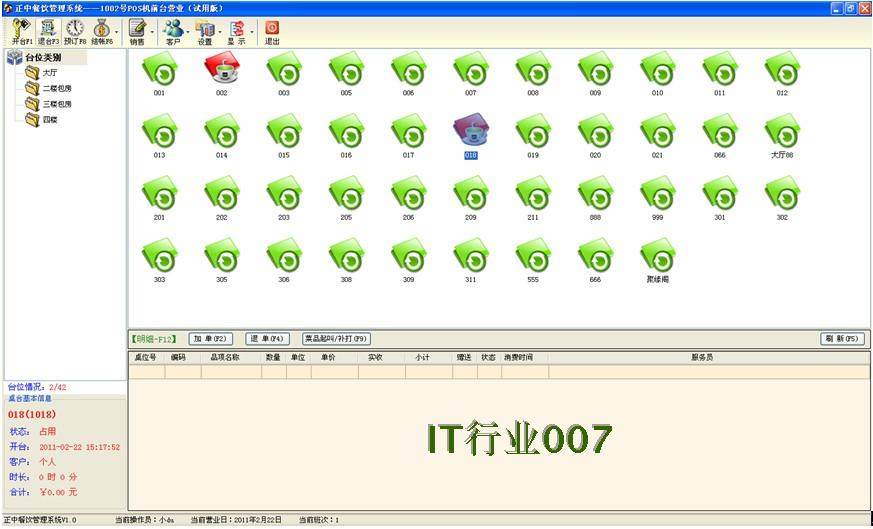Click the 退台 (cancel table) toolbar icon
Viewport: 873px width, 529px height.
pyautogui.click(x=47, y=29)
